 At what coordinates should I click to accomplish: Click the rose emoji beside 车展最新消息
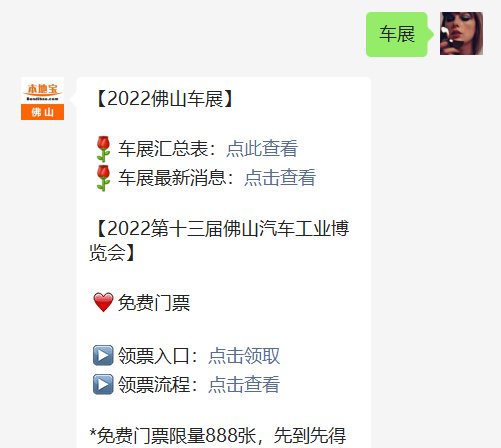103,178
